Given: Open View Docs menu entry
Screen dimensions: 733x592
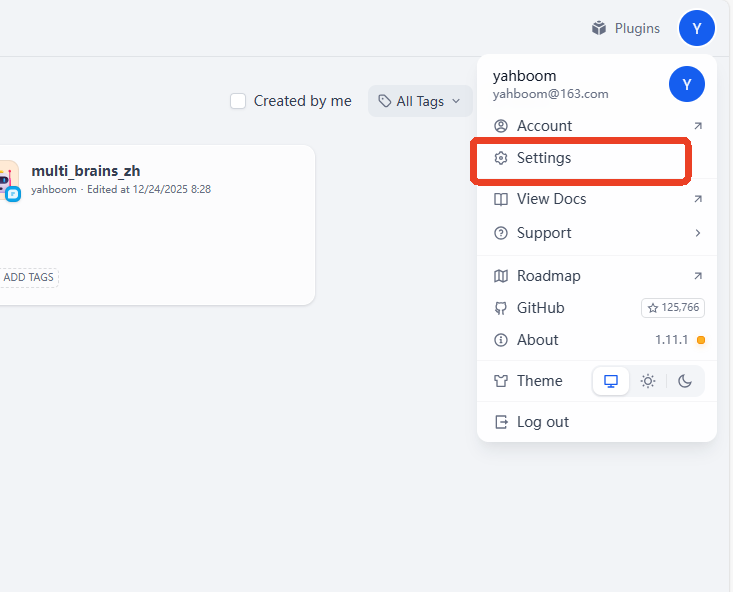Looking at the screenshot, I should click(x=597, y=199).
